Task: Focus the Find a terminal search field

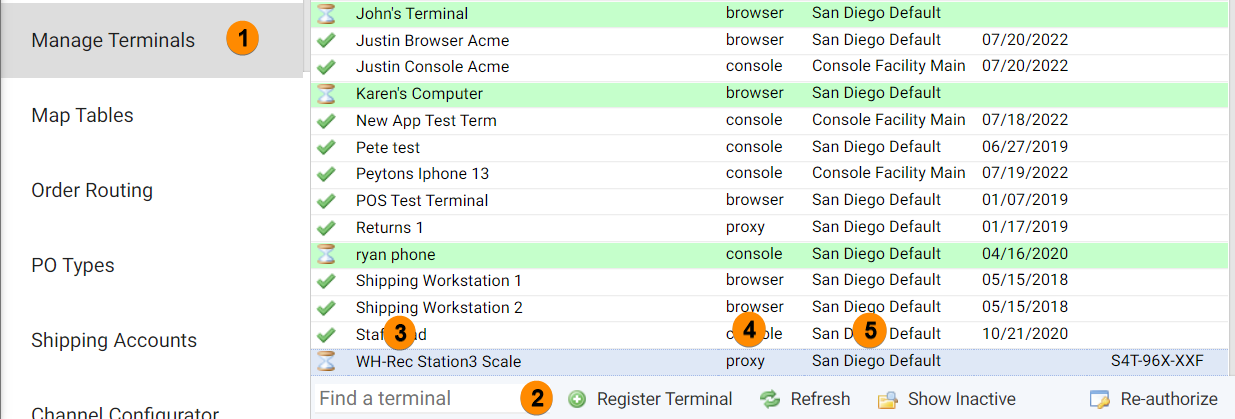Action: pos(414,399)
